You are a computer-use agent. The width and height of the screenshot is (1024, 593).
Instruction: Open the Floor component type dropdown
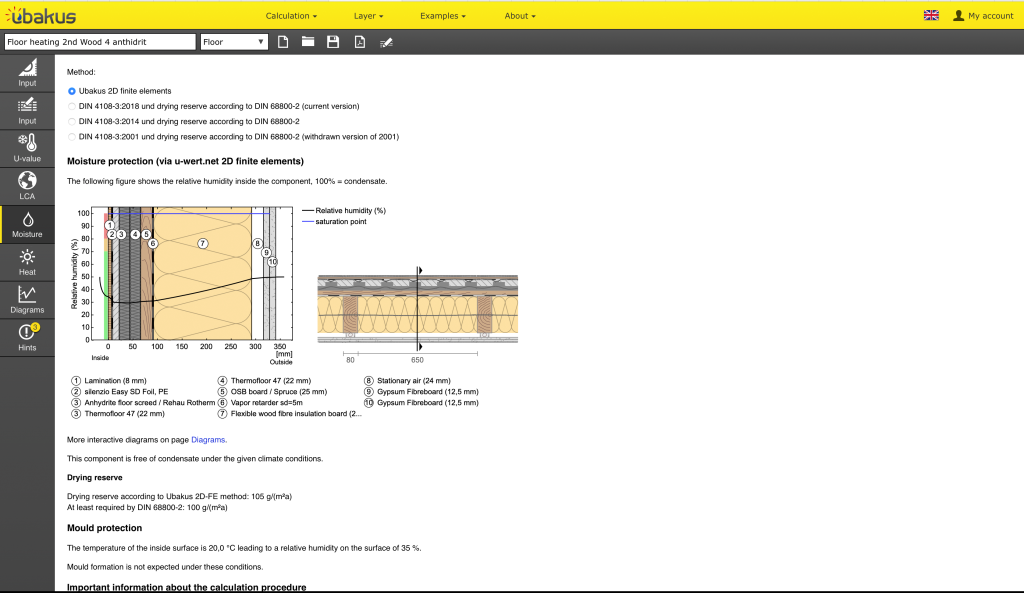[234, 42]
